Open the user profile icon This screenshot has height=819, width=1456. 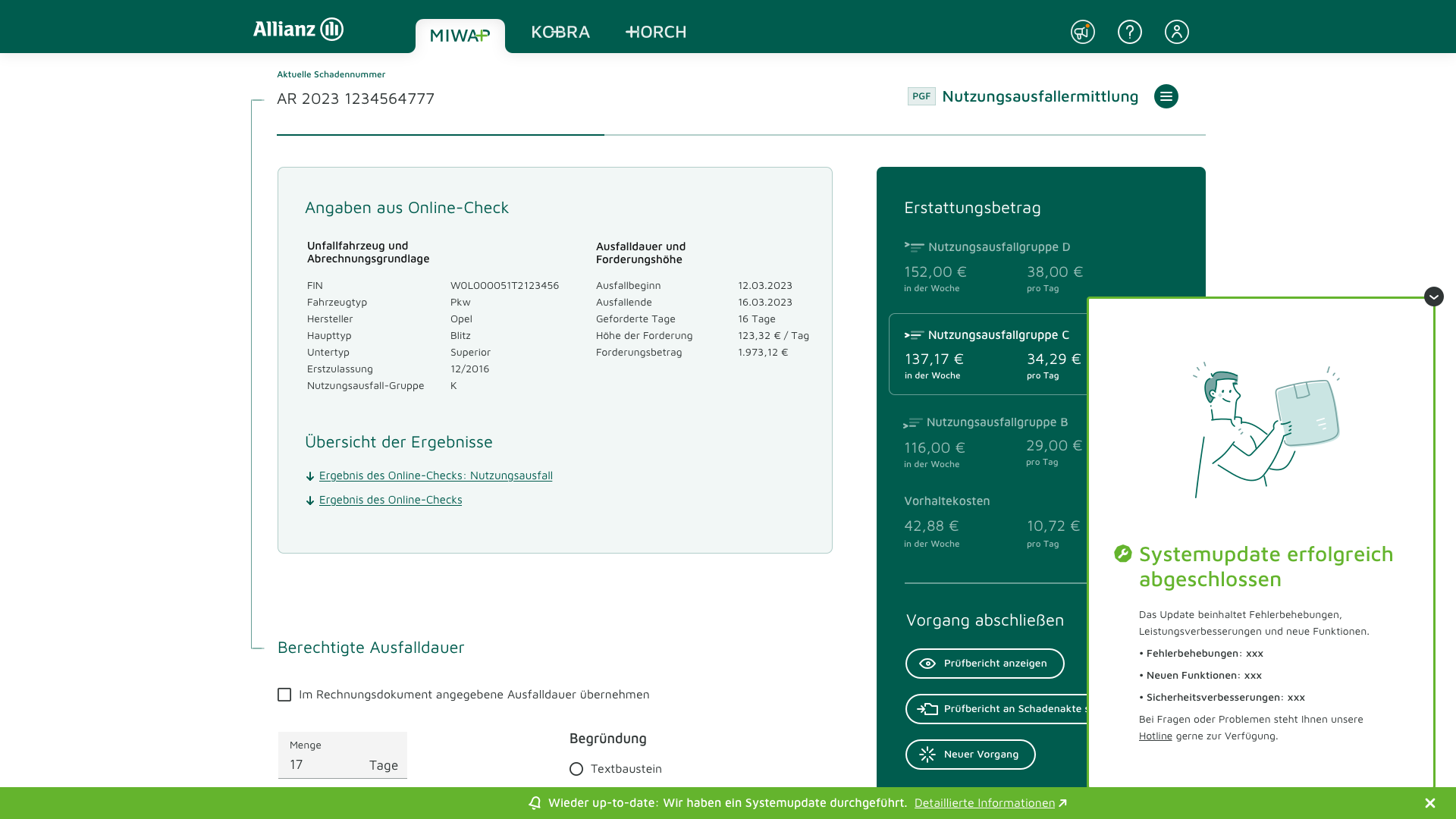point(1176,32)
